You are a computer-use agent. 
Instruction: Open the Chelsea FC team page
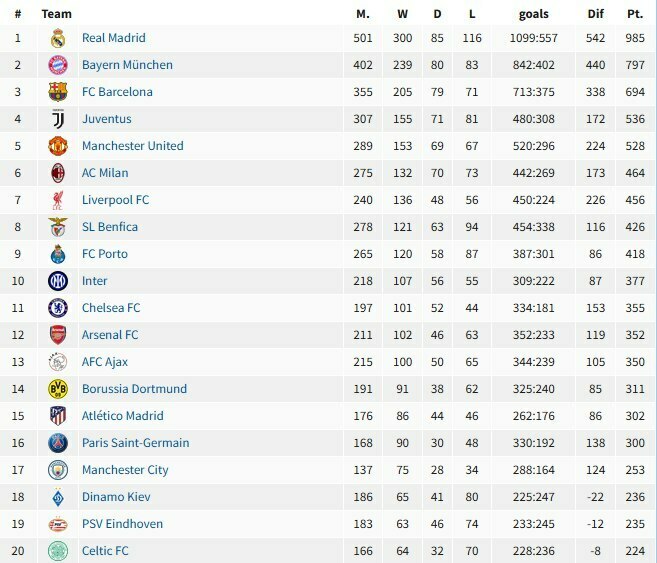[x=111, y=308]
